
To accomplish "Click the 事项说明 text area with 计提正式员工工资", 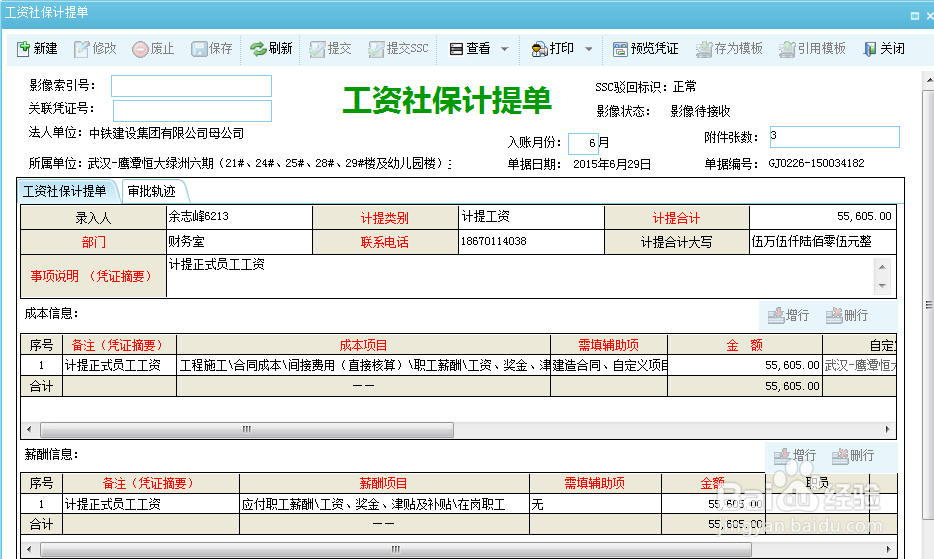I will point(519,276).
